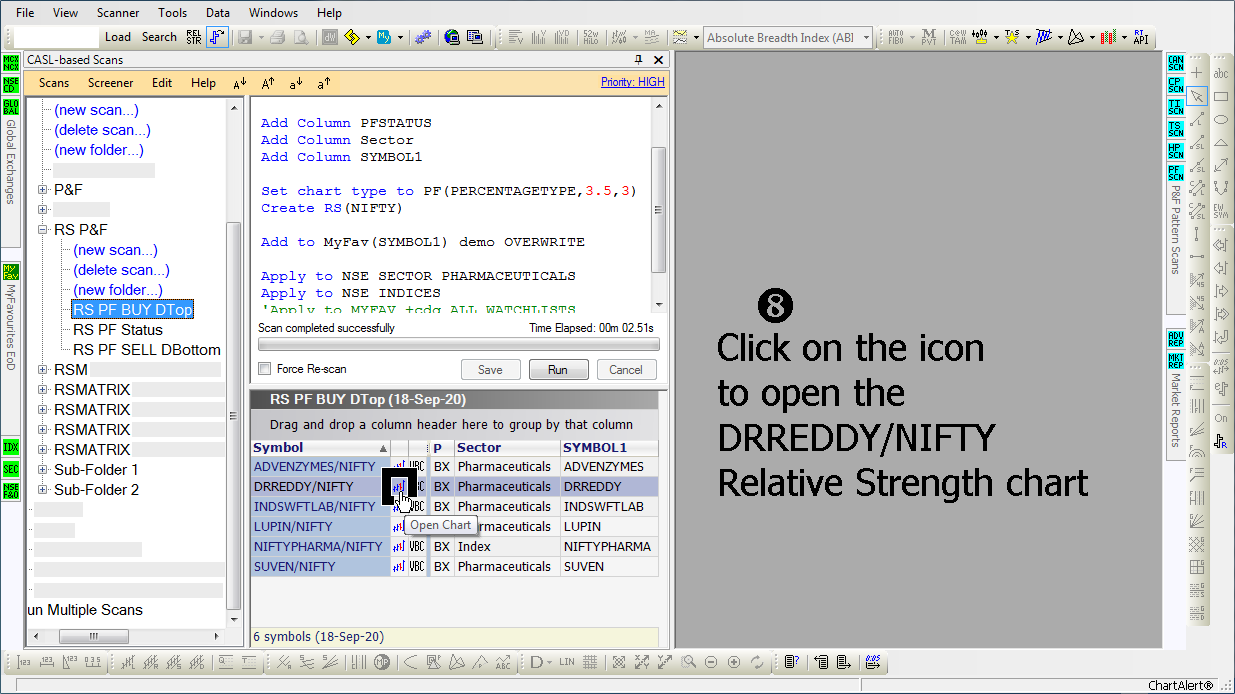The image size is (1235, 694).
Task: Expand RSM folder in tree
Action: click(x=43, y=370)
